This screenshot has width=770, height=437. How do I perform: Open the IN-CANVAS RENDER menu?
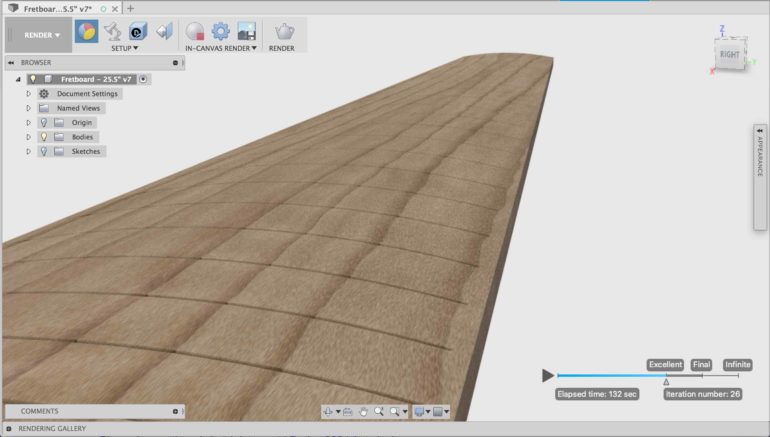point(220,48)
